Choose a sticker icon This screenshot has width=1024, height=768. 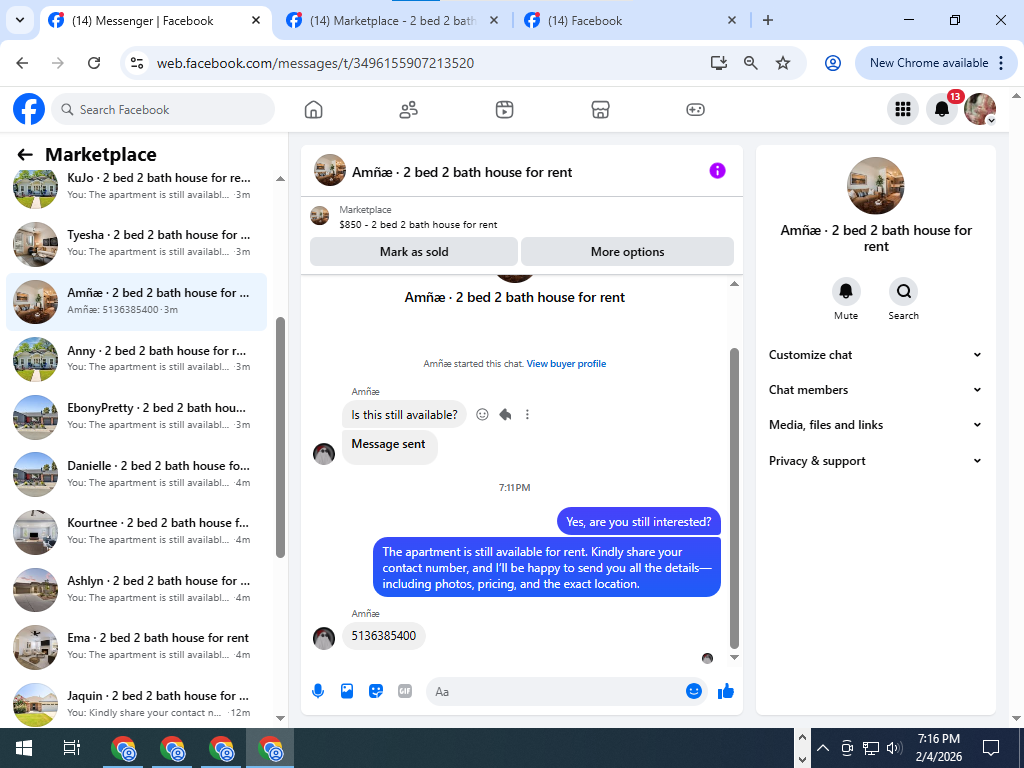pyautogui.click(x=376, y=691)
